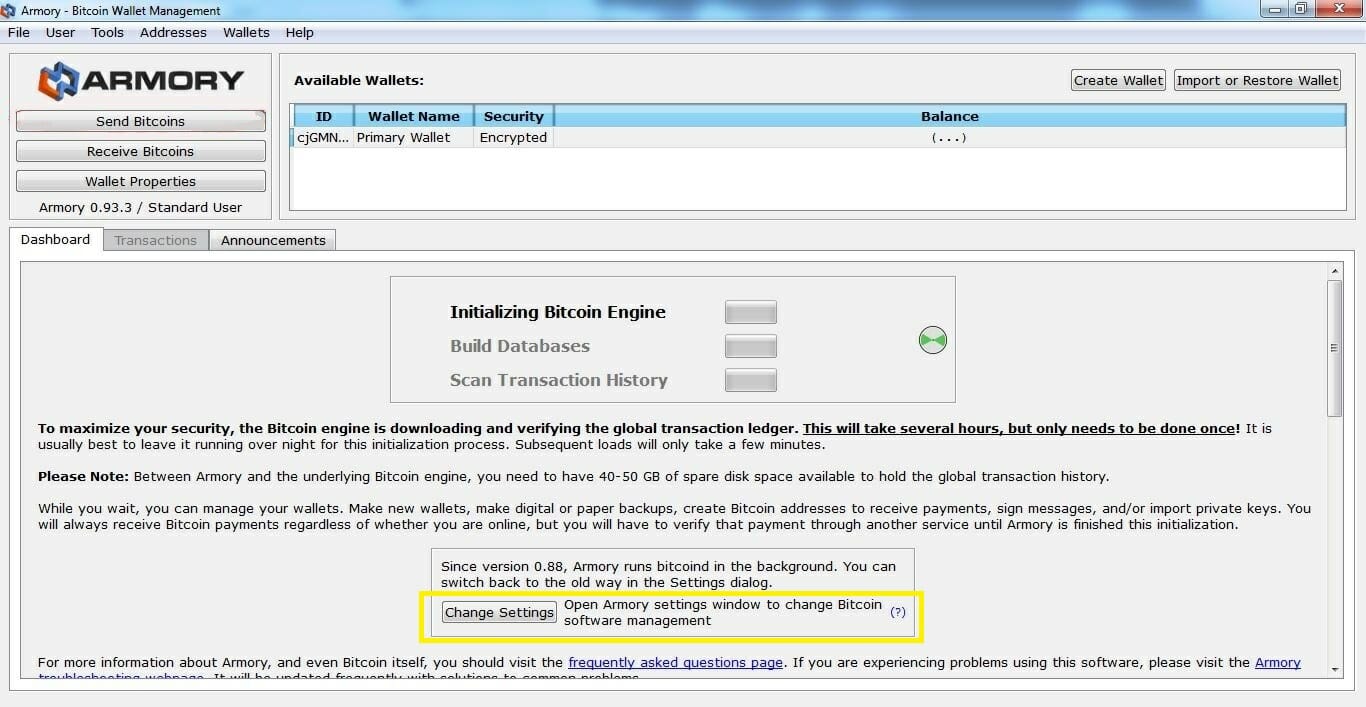Click the Scan Transaction History progress bar
The width and height of the screenshot is (1366, 707).
coord(751,380)
